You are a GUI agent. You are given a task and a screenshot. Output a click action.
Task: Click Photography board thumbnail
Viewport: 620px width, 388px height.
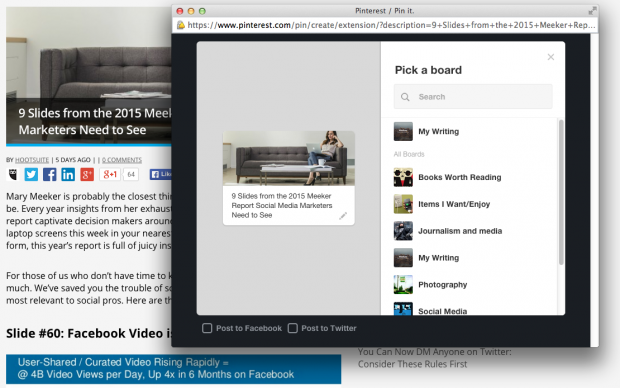tap(403, 285)
